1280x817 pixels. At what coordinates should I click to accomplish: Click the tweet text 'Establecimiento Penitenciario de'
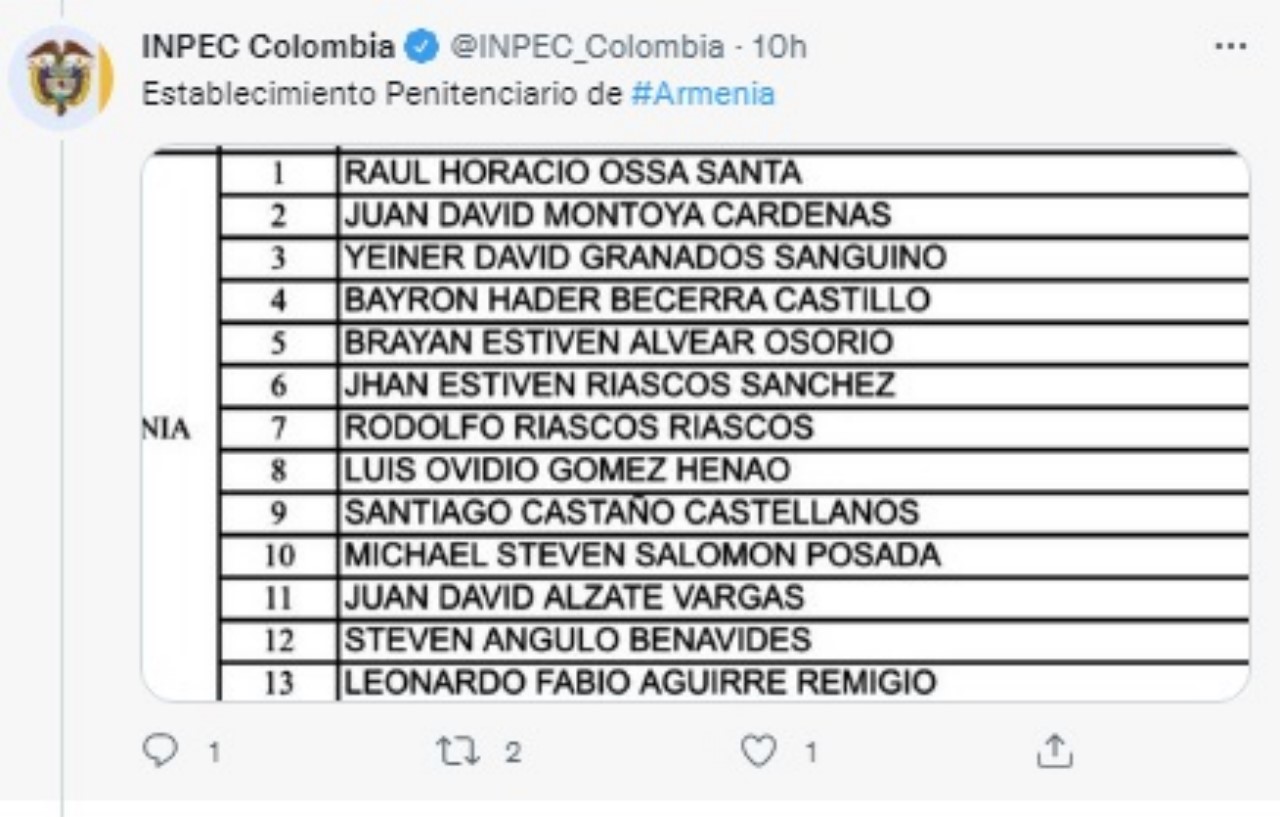pyautogui.click(x=383, y=94)
